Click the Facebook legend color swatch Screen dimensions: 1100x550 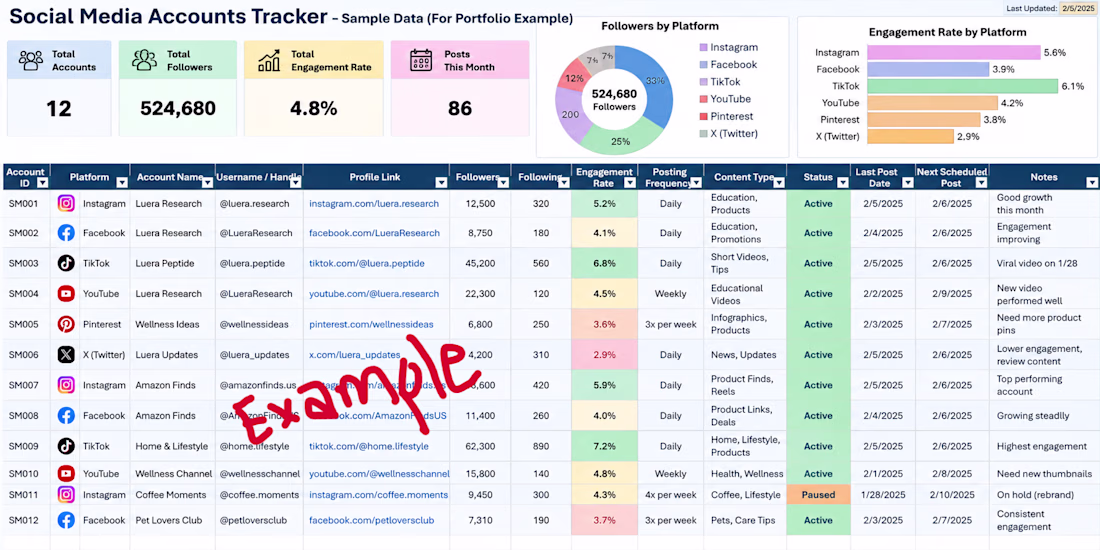pos(703,65)
